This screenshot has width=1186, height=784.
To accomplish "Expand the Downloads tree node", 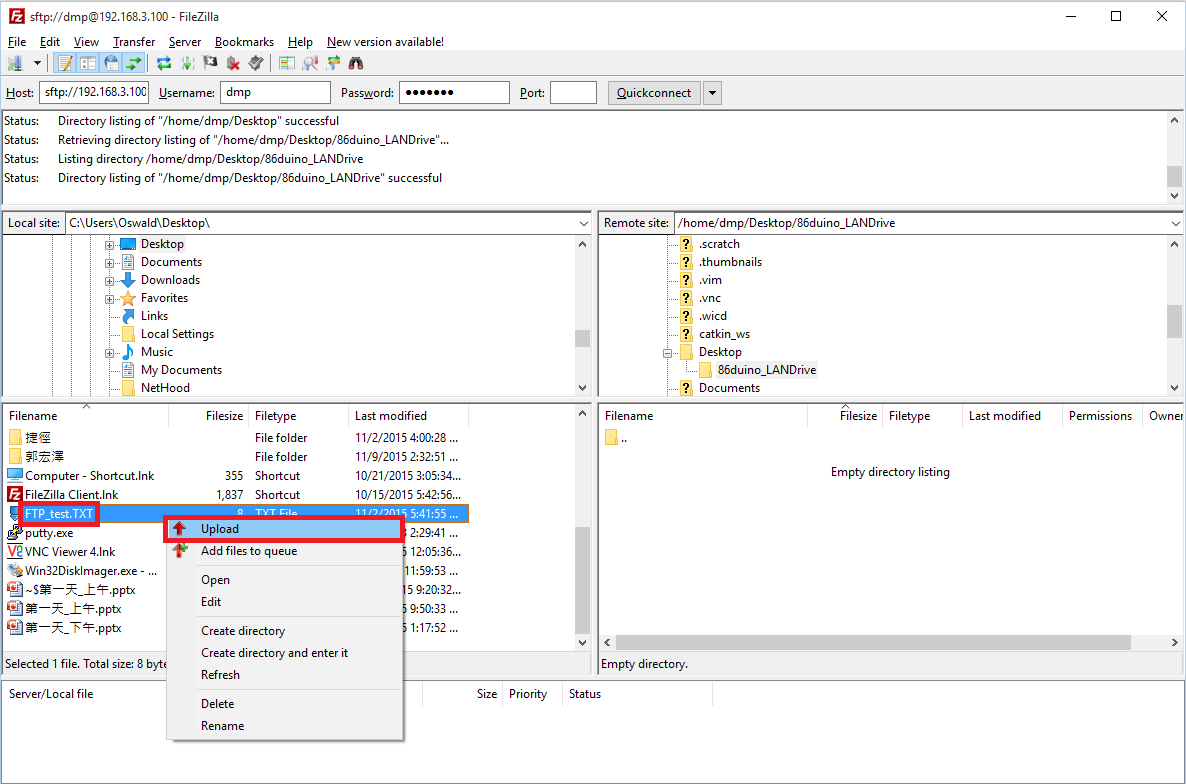I will click(x=109, y=281).
